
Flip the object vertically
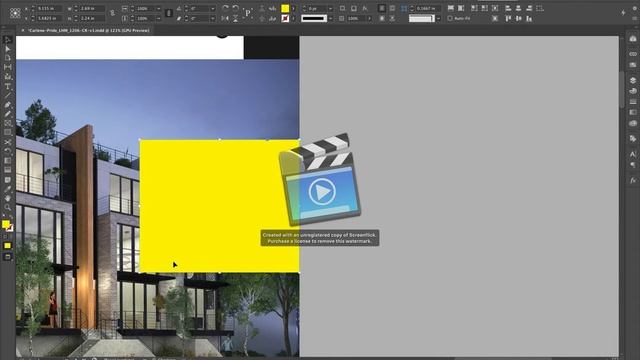[x=236, y=18]
